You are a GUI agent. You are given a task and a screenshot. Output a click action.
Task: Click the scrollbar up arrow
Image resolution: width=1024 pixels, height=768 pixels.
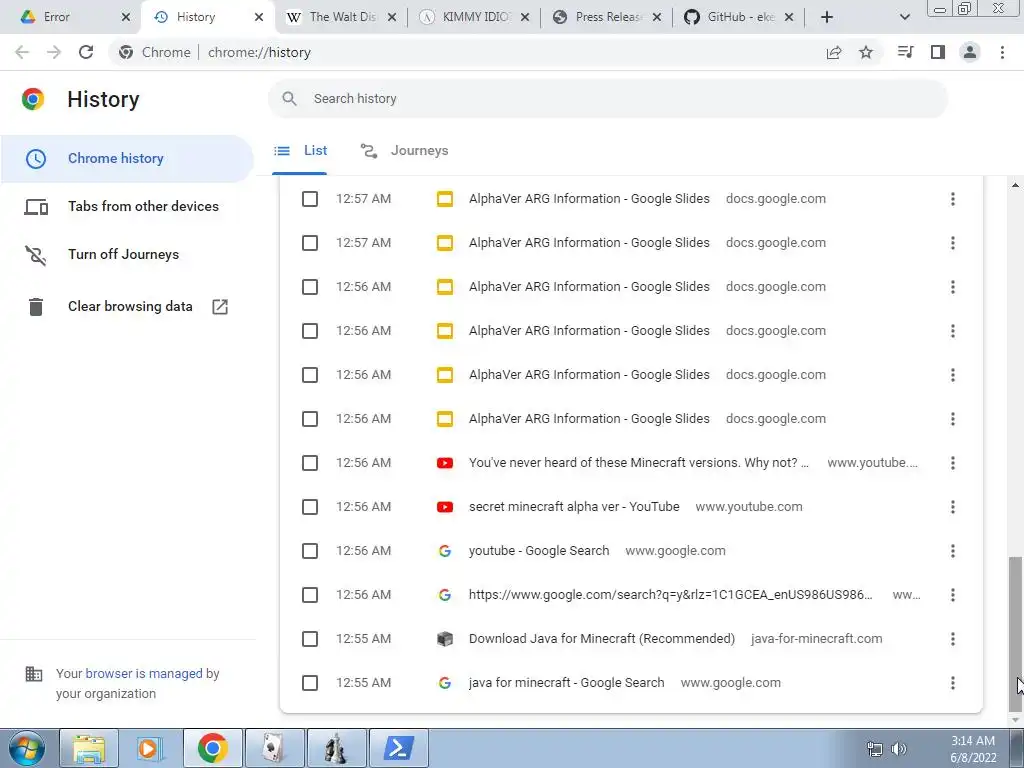point(1014,185)
